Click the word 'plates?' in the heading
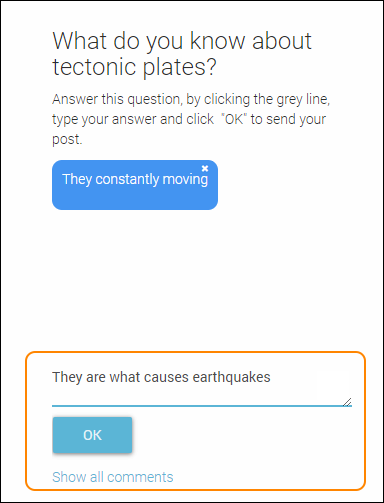 point(180,67)
